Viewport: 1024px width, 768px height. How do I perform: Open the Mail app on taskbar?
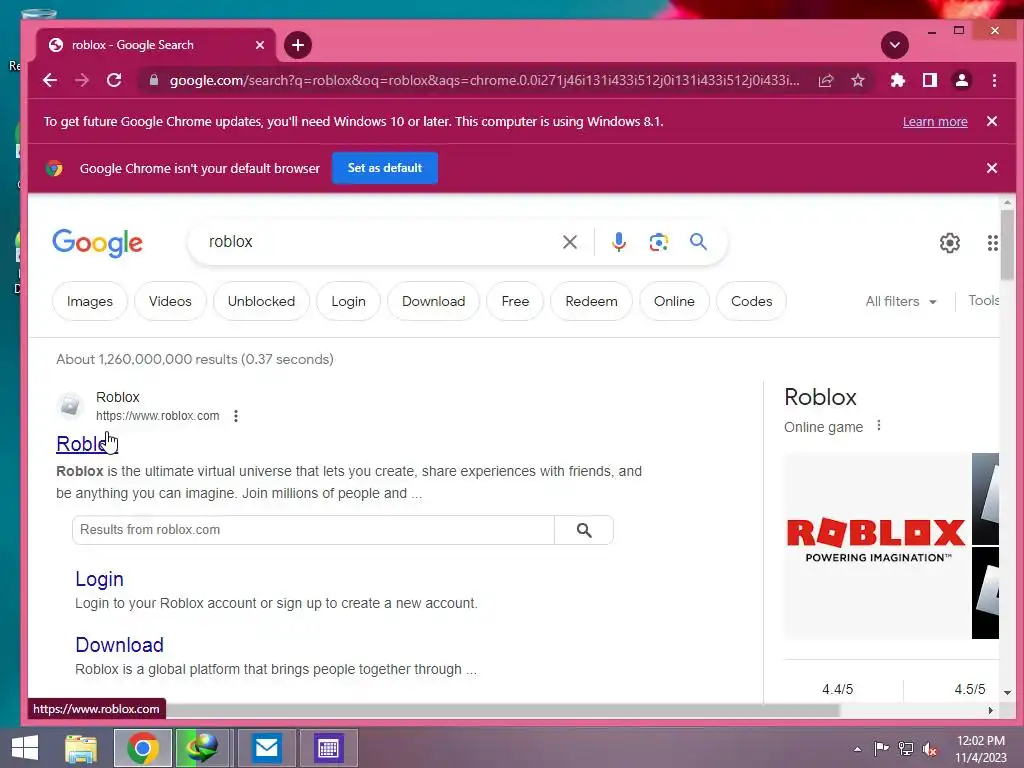266,748
